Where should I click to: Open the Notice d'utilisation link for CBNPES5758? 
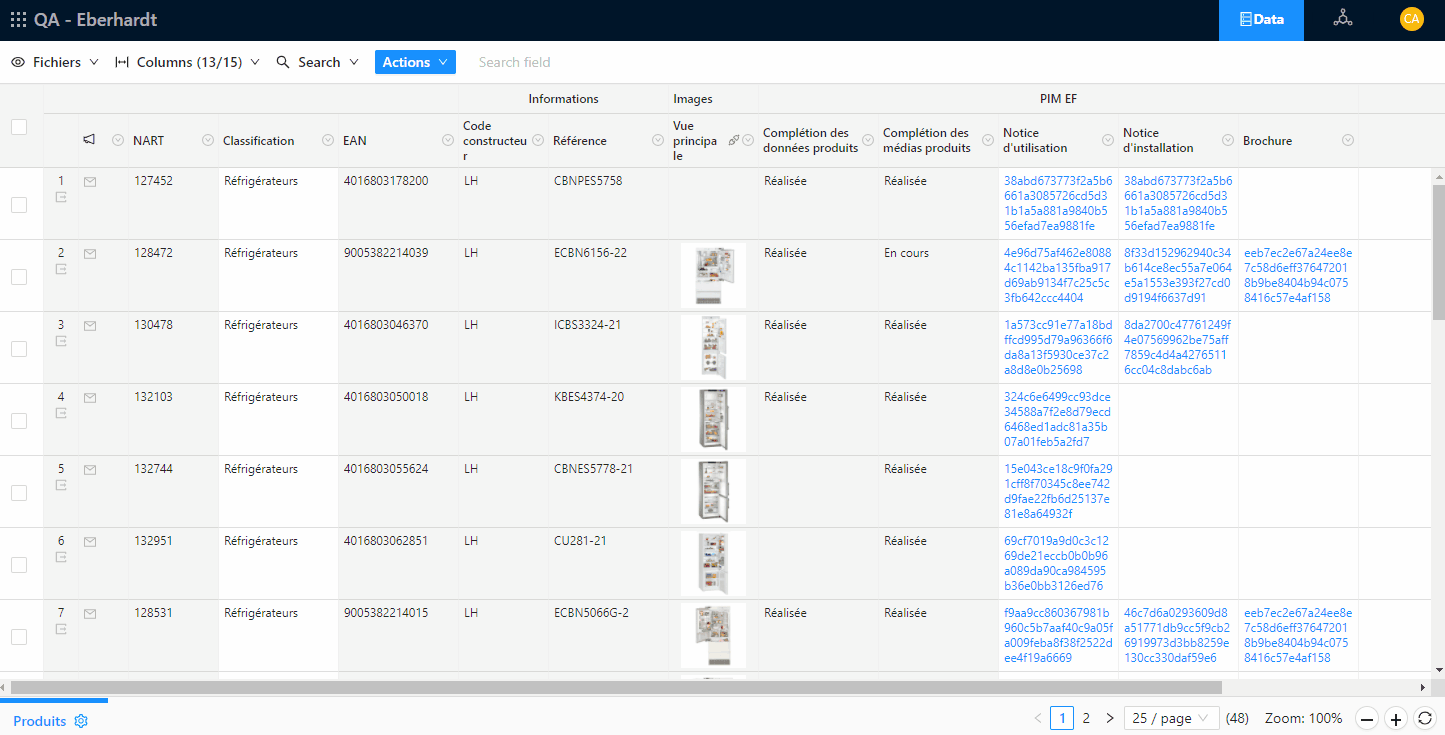1059,204
